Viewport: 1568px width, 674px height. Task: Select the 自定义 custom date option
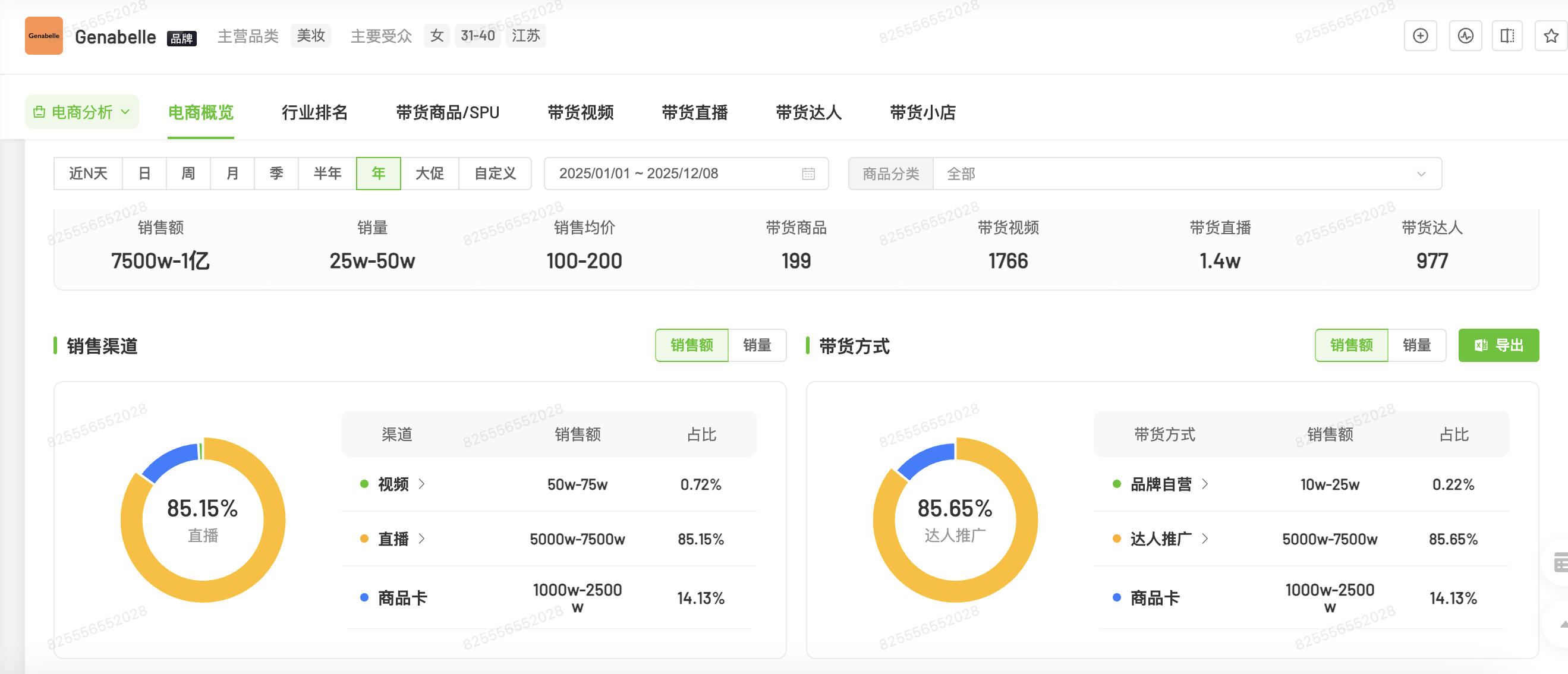click(x=495, y=174)
